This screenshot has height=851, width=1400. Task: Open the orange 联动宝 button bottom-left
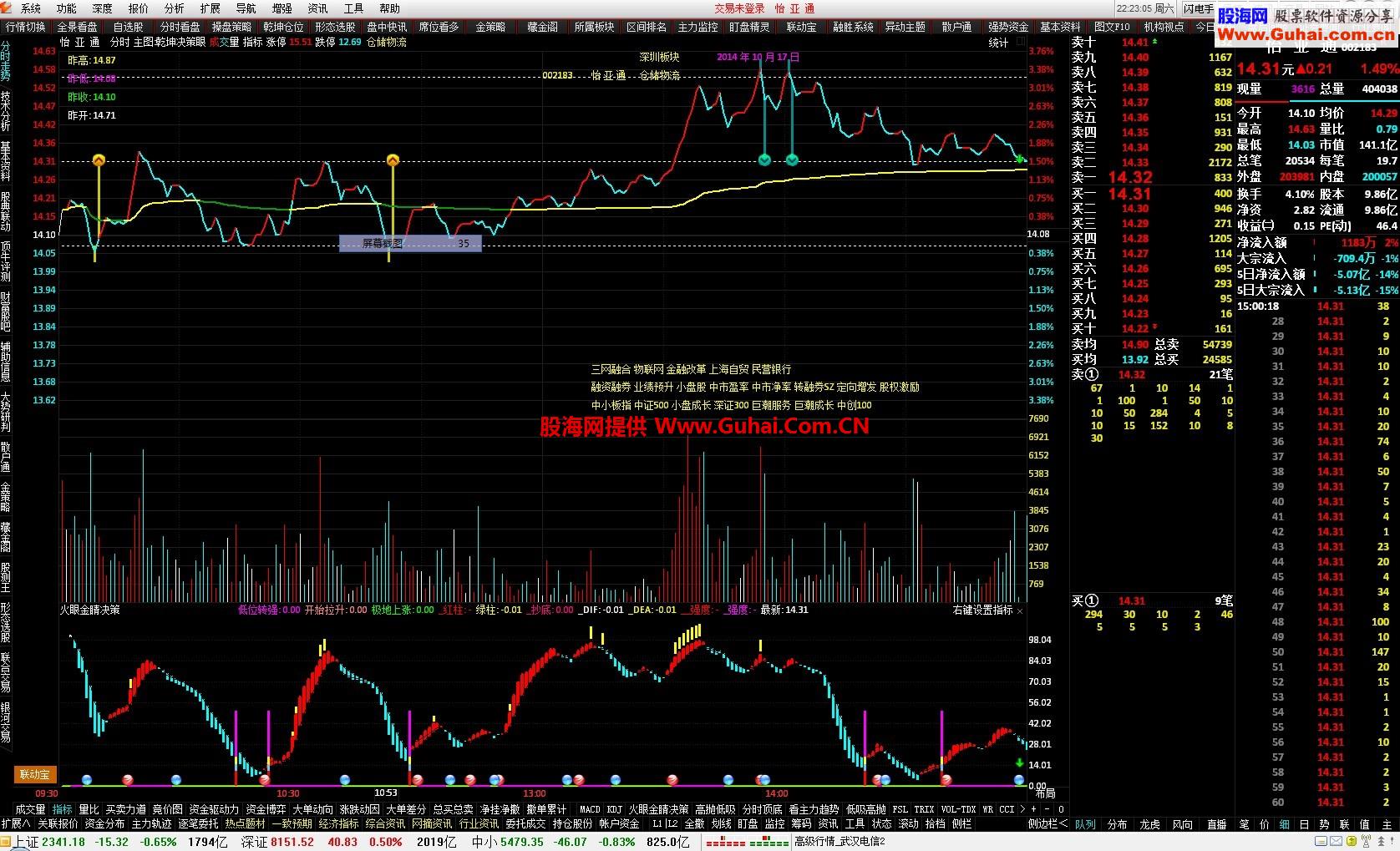coord(35,774)
